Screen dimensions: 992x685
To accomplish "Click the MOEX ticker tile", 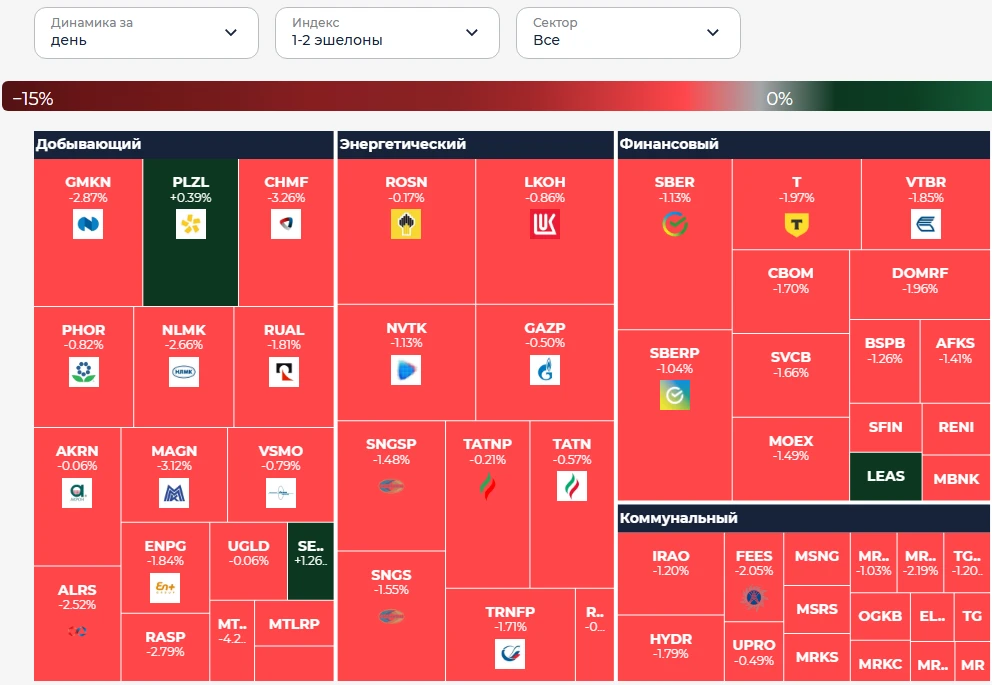I will (x=791, y=459).
